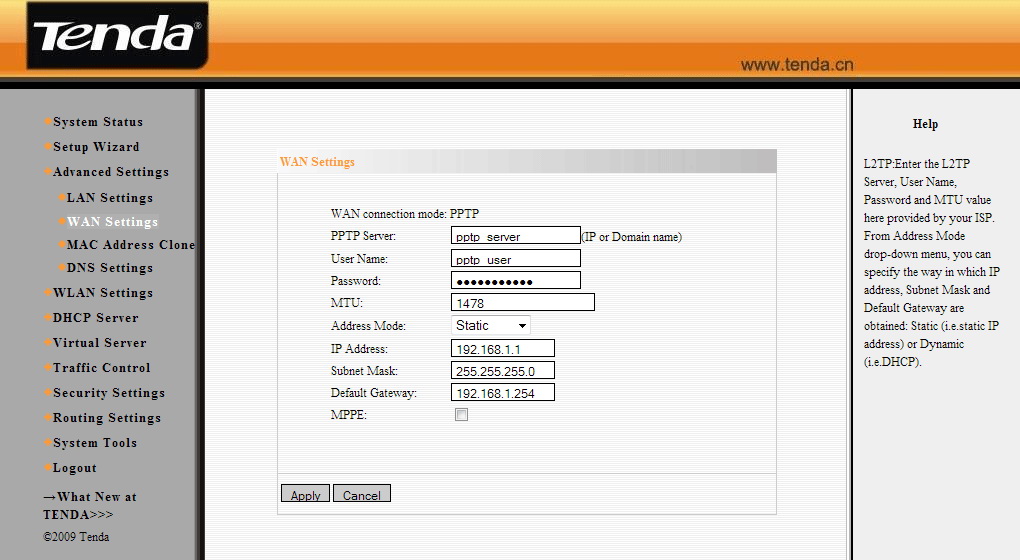
Task: Enable the MPPE checkbox
Action: click(x=461, y=415)
